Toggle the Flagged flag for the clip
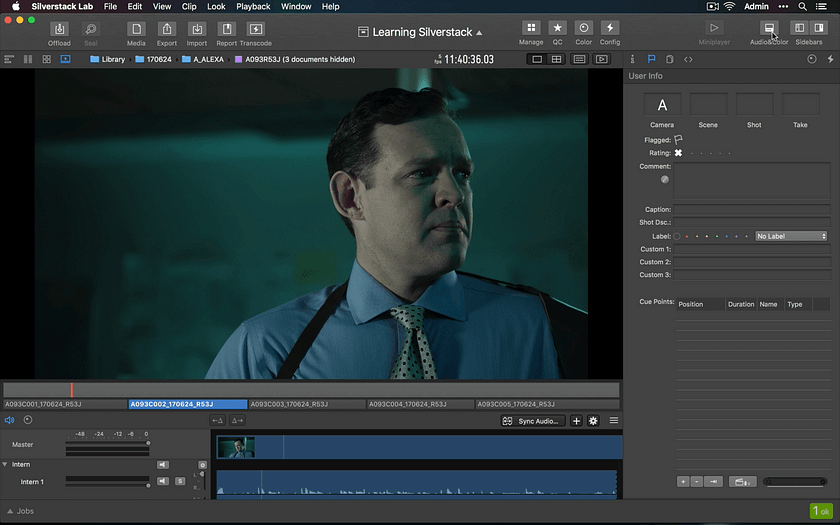 coord(678,140)
